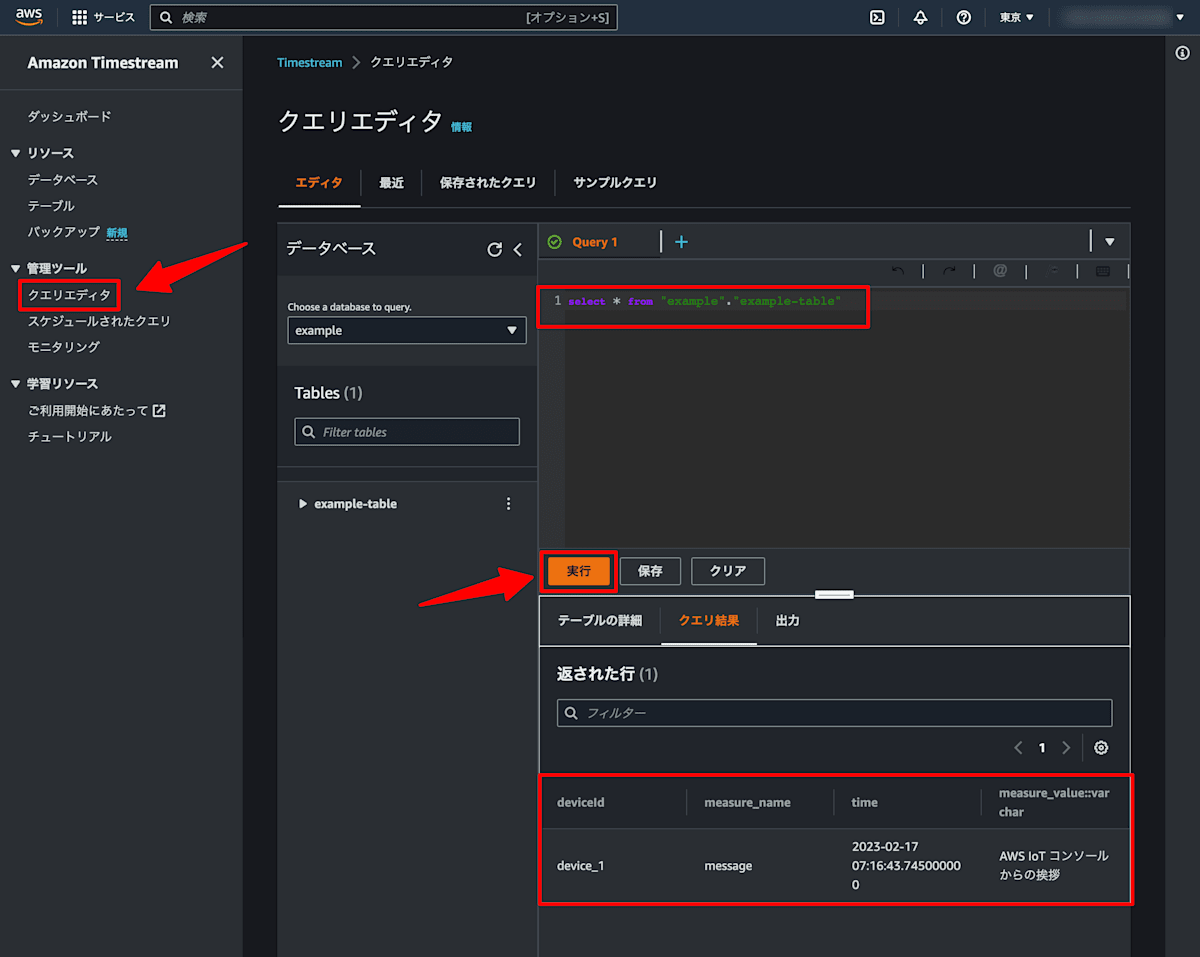Image resolution: width=1200 pixels, height=957 pixels.
Task: Open the チュートリアル link
Action: pos(69,437)
